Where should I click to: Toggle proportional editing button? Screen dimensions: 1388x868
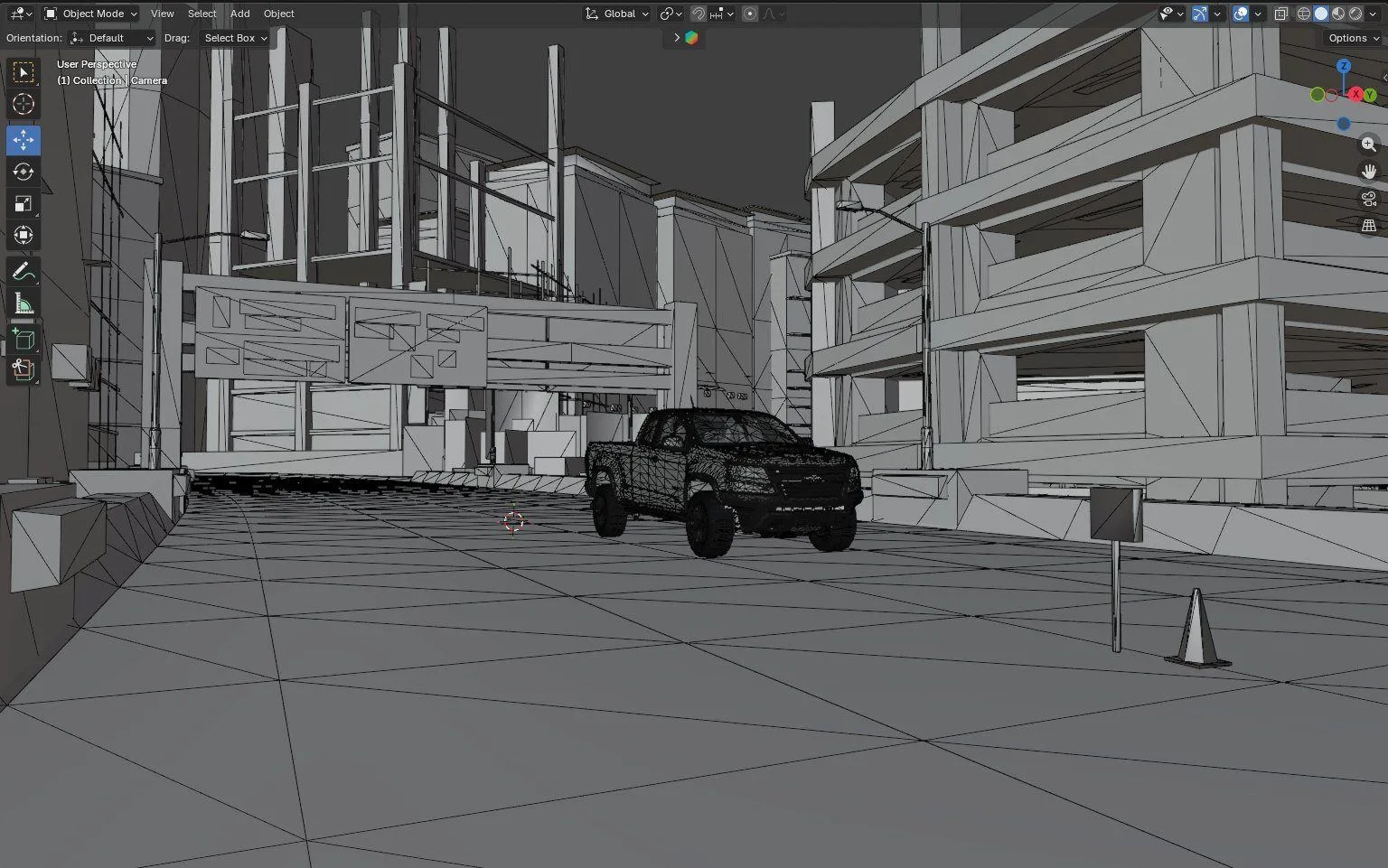click(750, 14)
